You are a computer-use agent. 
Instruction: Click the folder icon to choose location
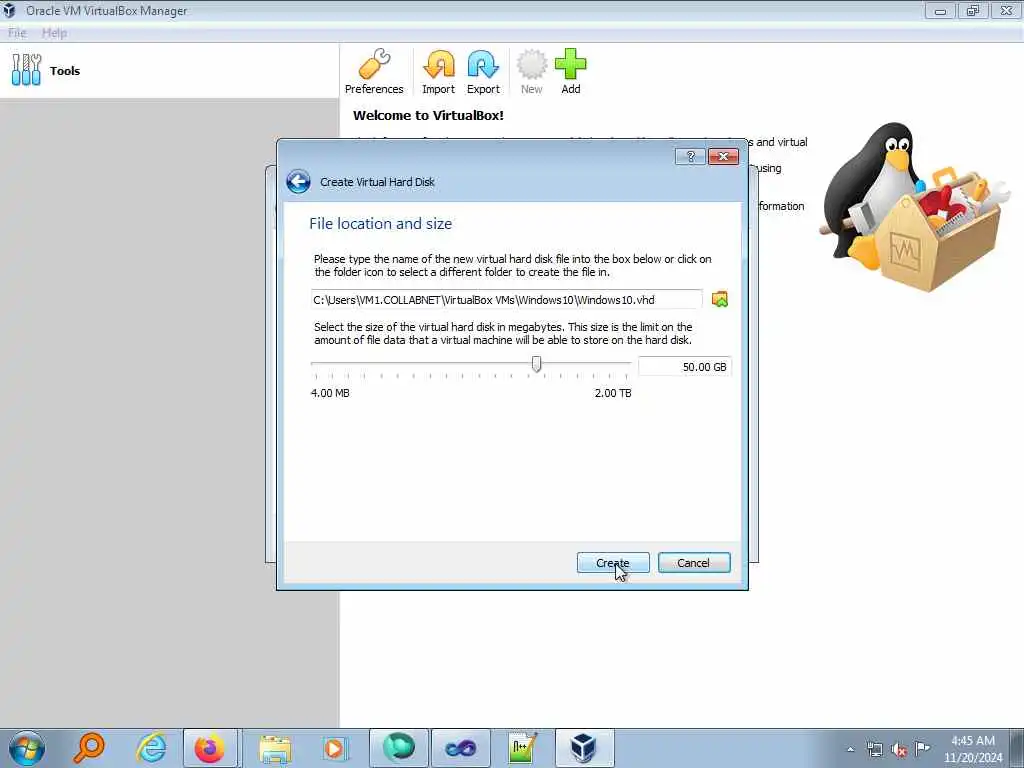(720, 299)
